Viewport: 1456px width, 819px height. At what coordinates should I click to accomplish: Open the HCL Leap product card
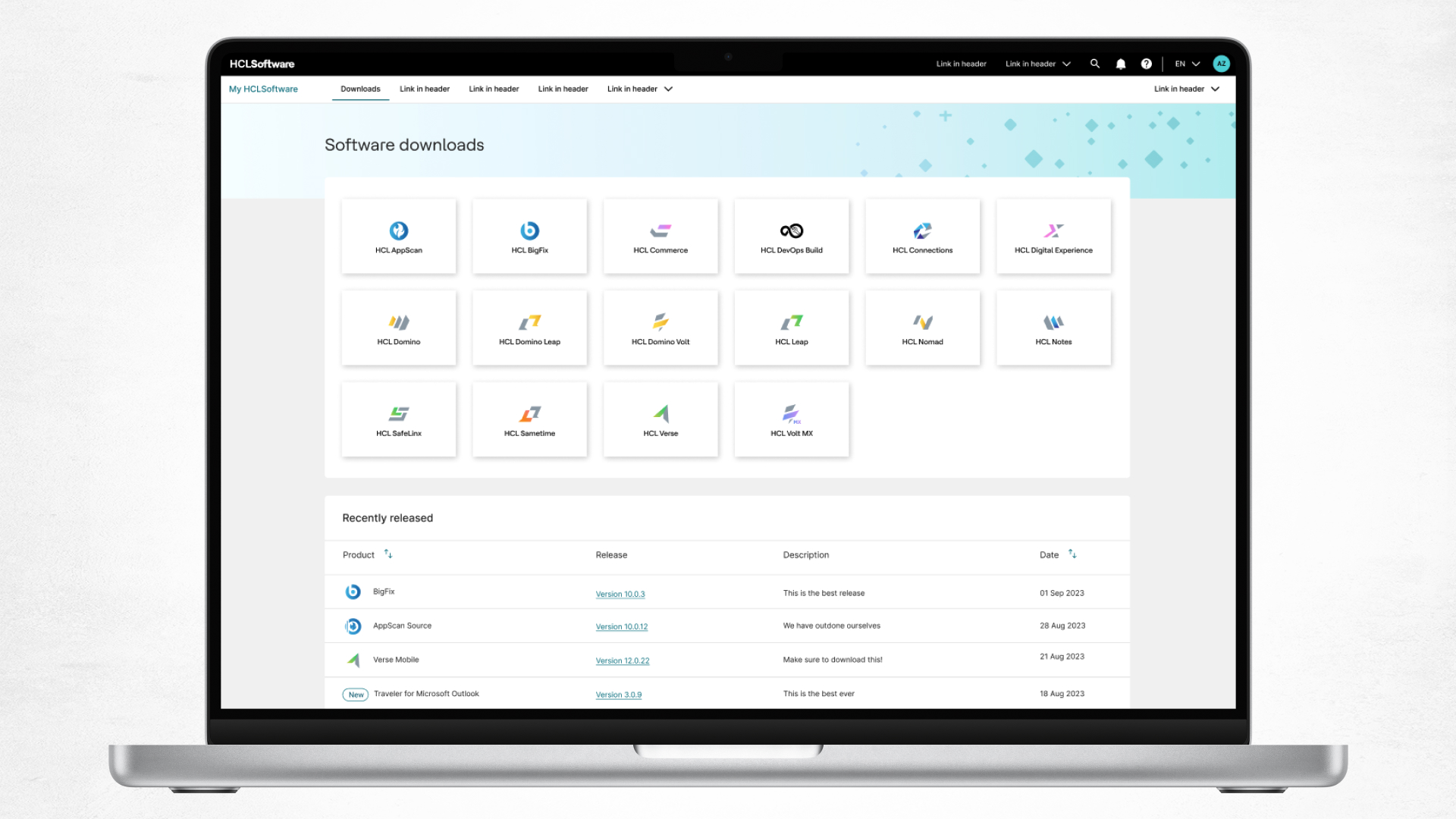[792, 328]
